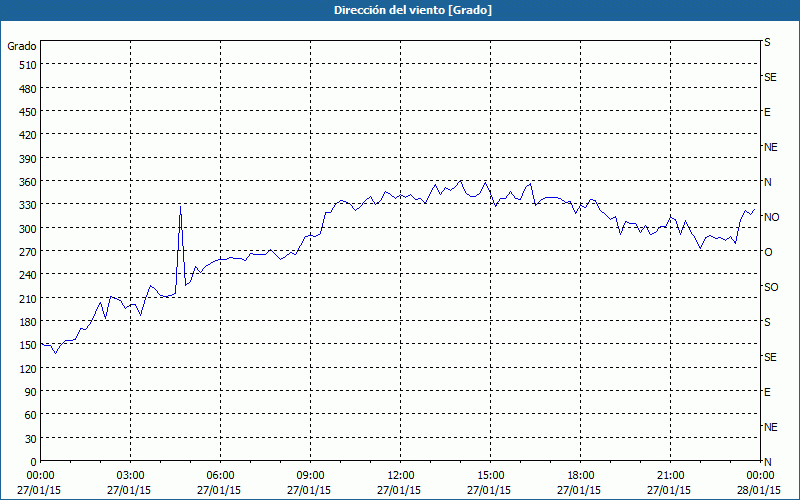Viewport: 800px width, 500px height.
Task: Select the 06:00 time label
Action: click(220, 475)
